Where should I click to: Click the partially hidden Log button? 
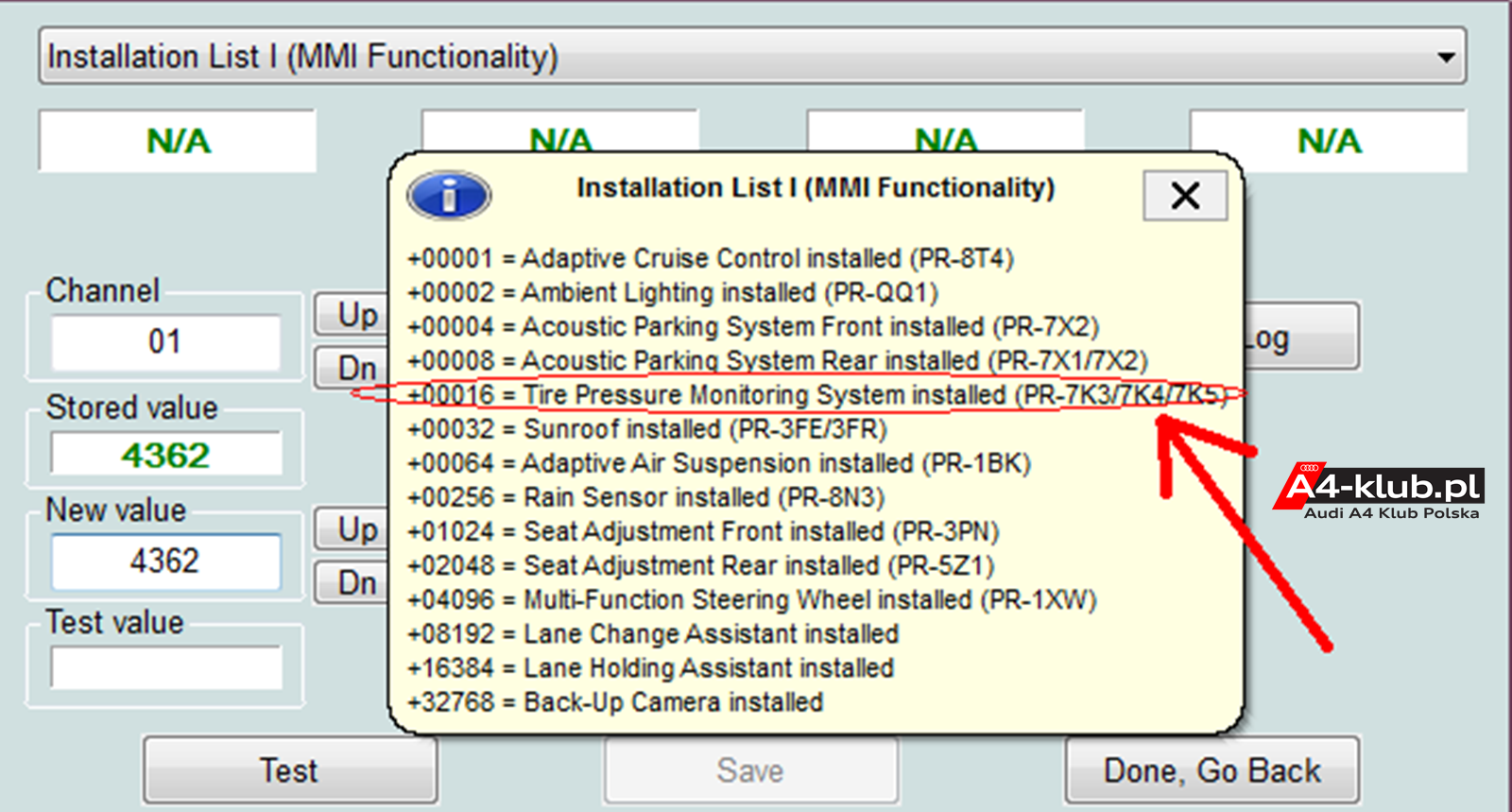click(x=1301, y=337)
